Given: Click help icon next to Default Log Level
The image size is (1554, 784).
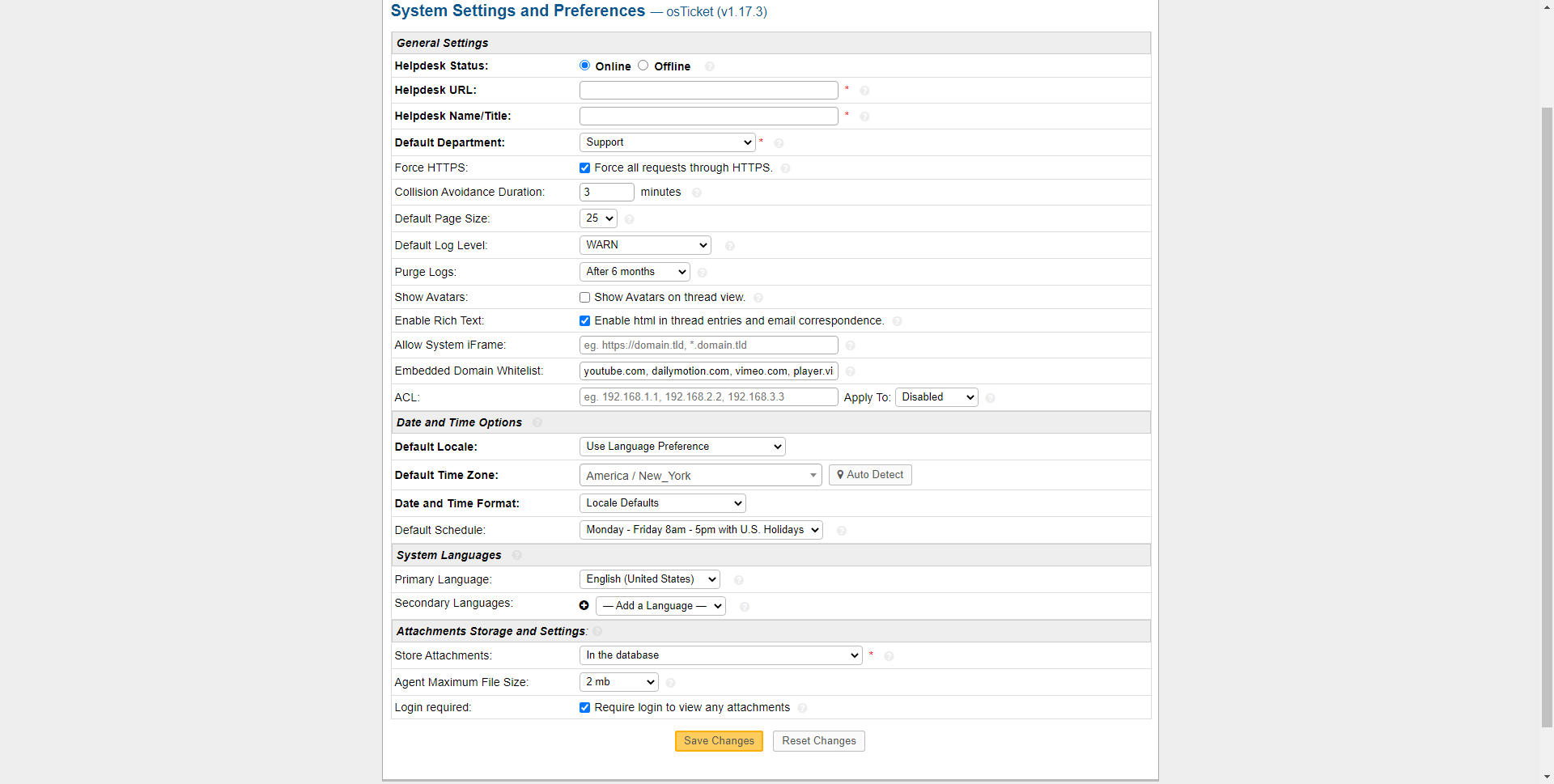Looking at the screenshot, I should (x=730, y=246).
